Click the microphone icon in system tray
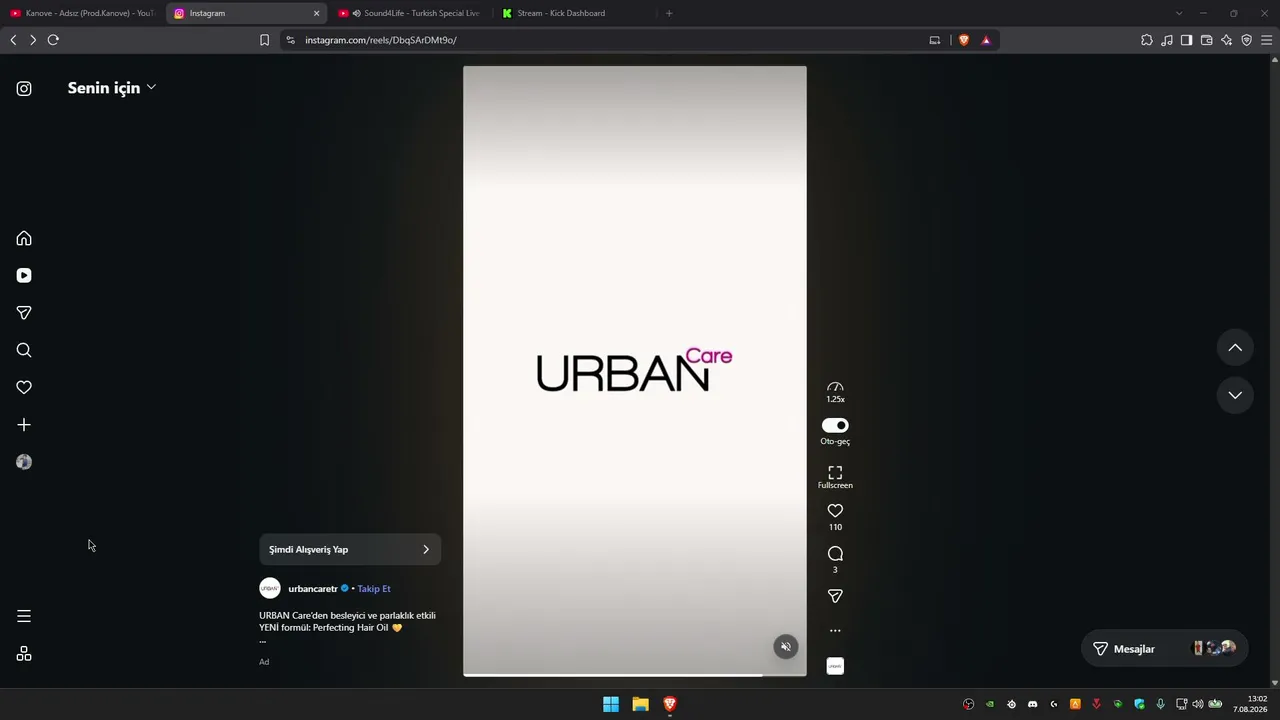1280x720 pixels. [1160, 704]
